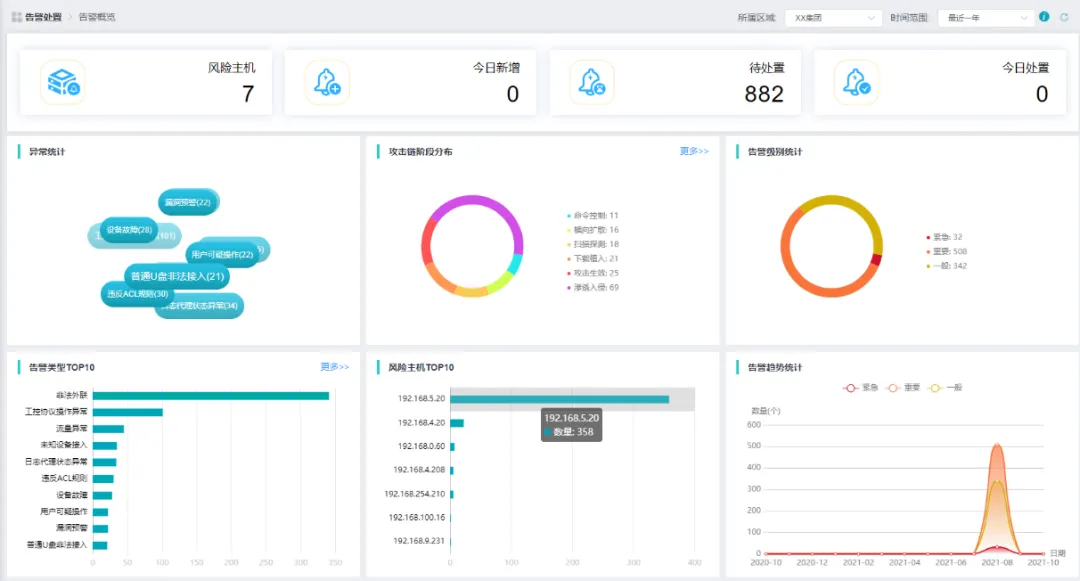Click the 2021-04 date on trend axis
Viewport: 1080px width, 581px height.
pos(904,562)
